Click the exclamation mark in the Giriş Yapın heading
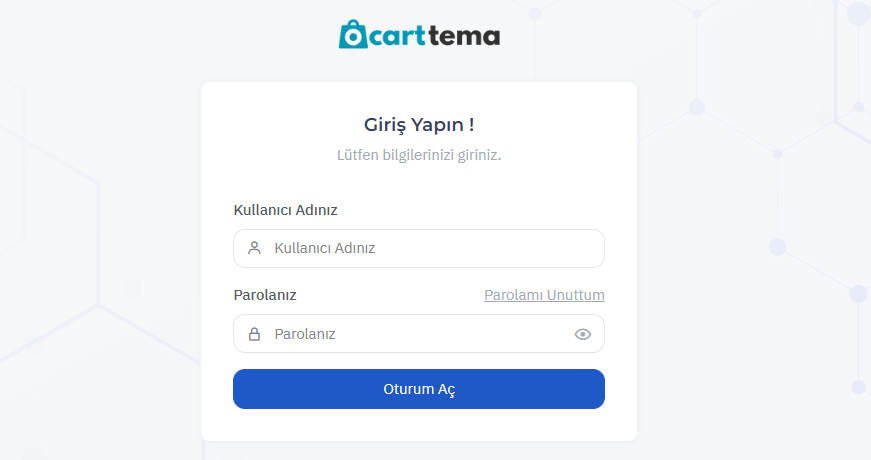 pyautogui.click(x=472, y=124)
